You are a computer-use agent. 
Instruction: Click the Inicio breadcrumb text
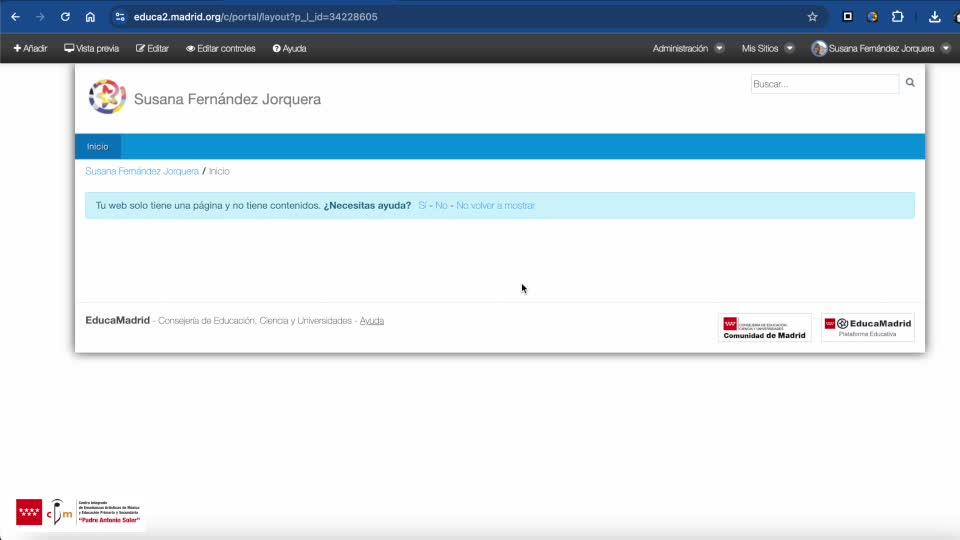click(x=219, y=171)
